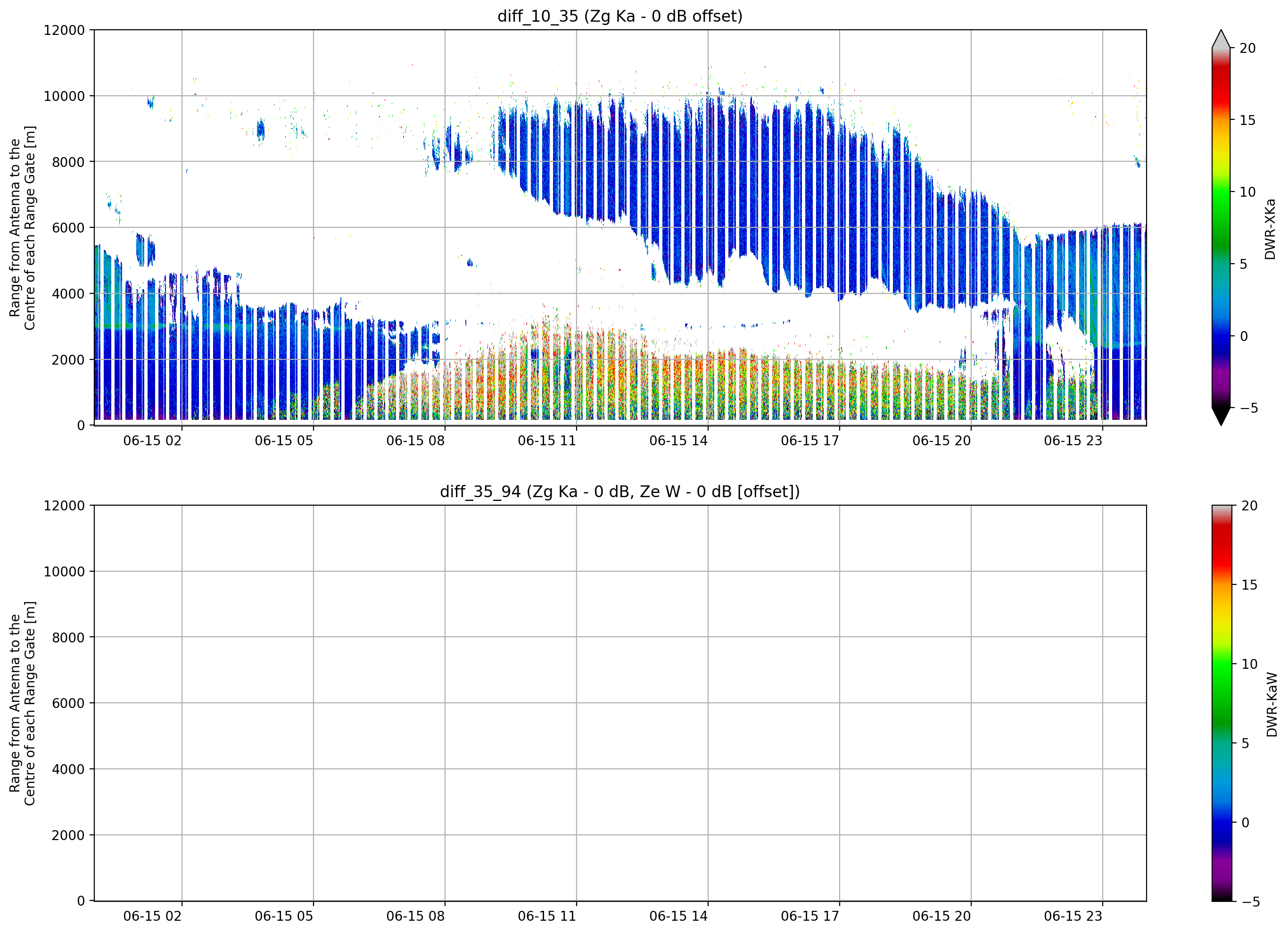Click the '06-15 17' x-axis label on bottom plot

click(810, 916)
